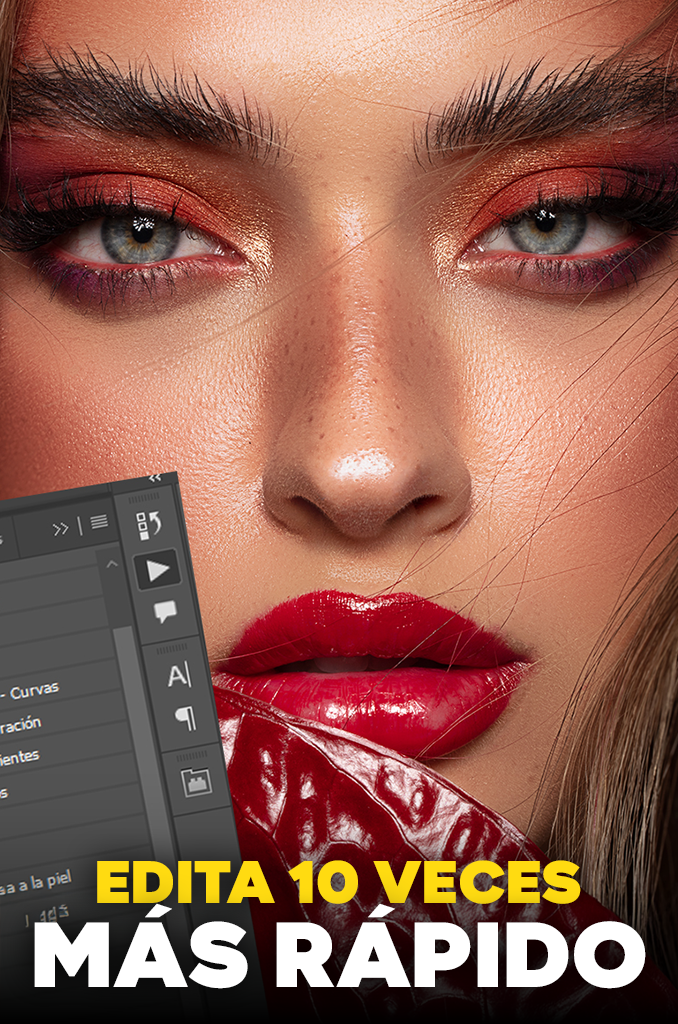Select the action ending in "ración"
678x1024 pixels.
click(x=22, y=723)
